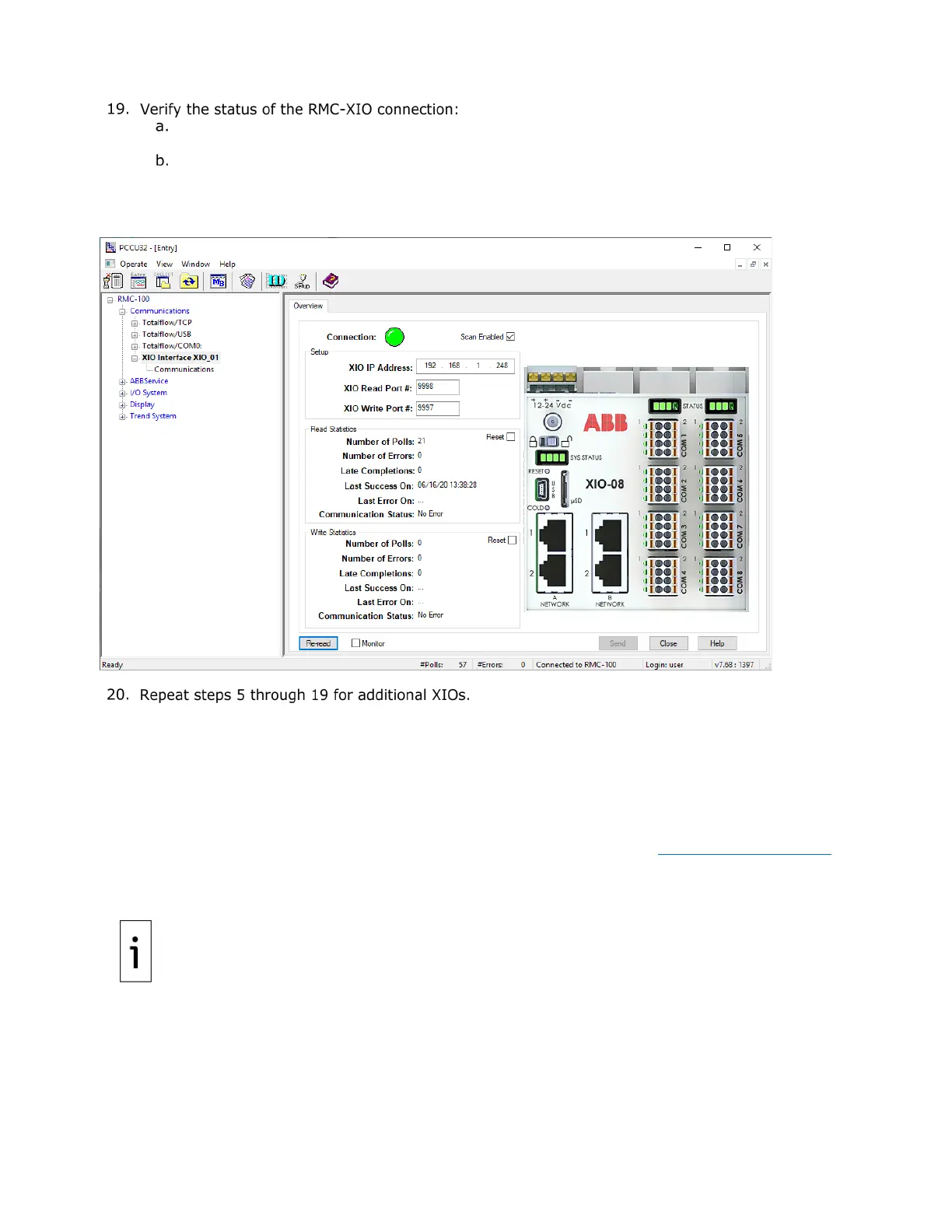The width and height of the screenshot is (952, 1232).
Task: Click version v7.68 : 1397 status text
Action: (x=734, y=665)
